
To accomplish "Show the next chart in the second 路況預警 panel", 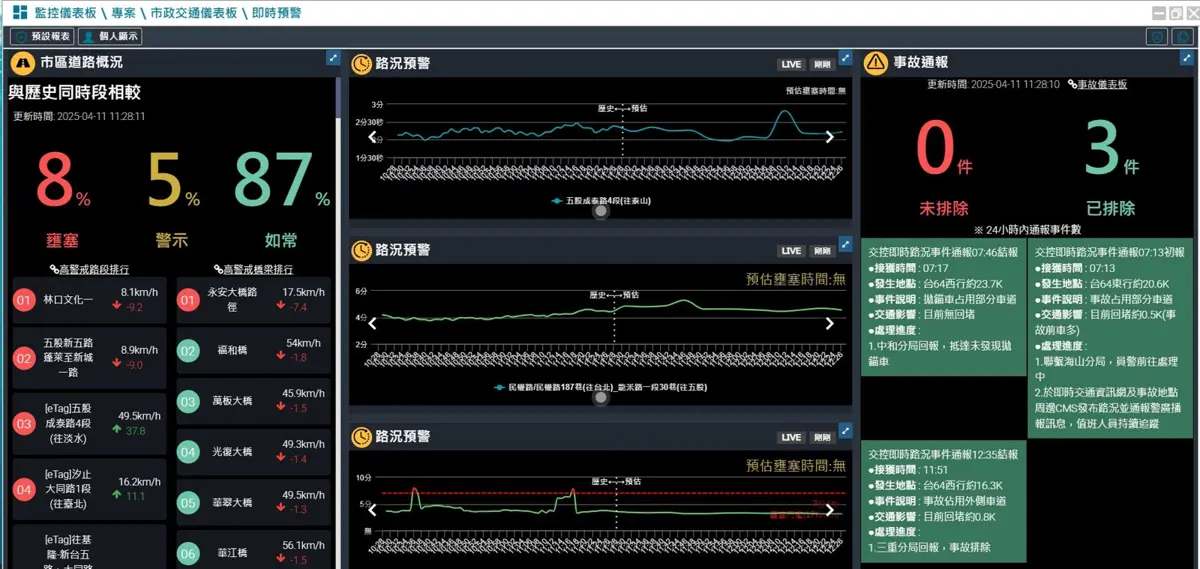I will click(x=829, y=323).
